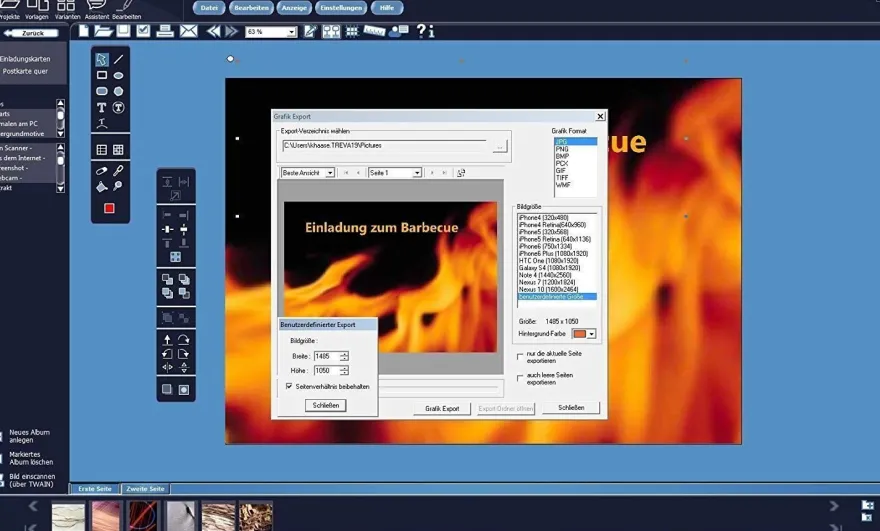The height and width of the screenshot is (531, 880).
Task: Open the Anzeige menu
Action: (x=294, y=8)
